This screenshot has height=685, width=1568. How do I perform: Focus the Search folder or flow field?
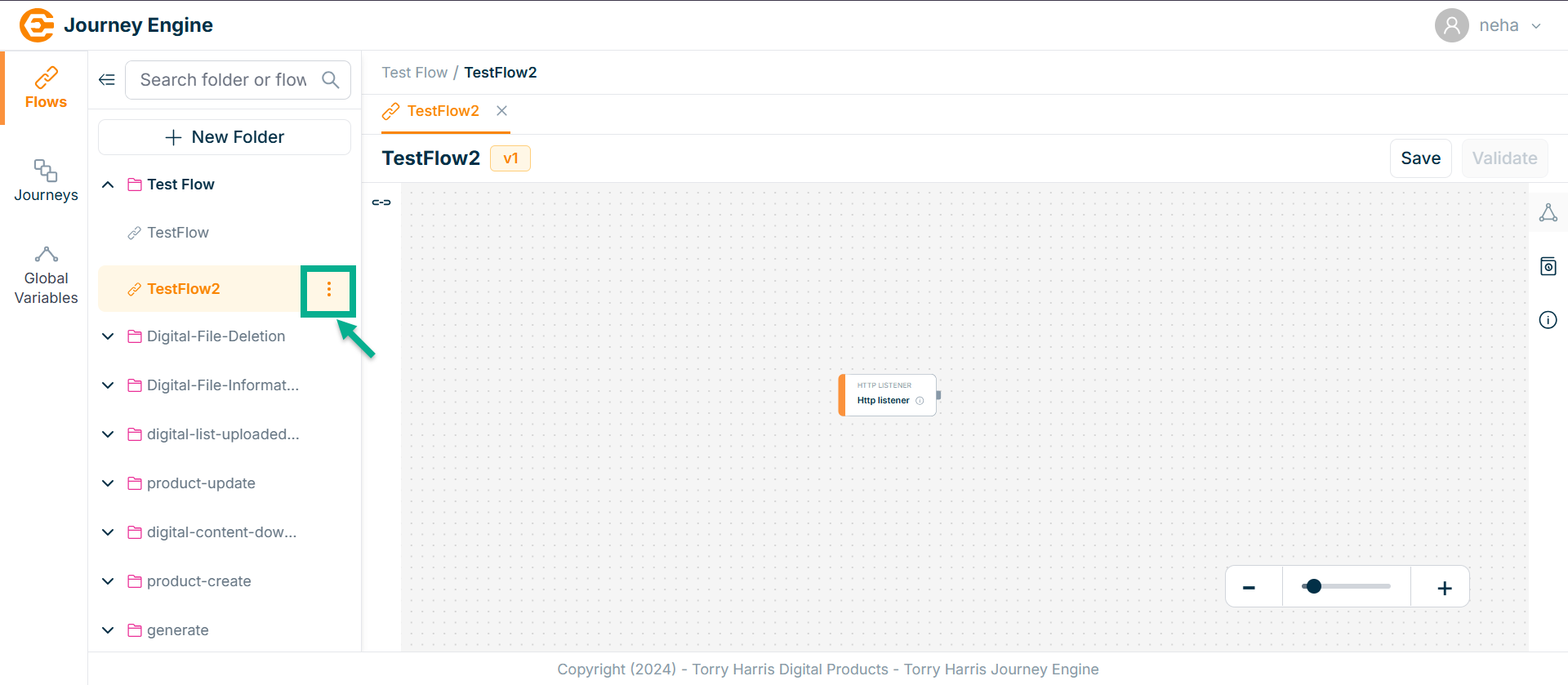tap(223, 79)
